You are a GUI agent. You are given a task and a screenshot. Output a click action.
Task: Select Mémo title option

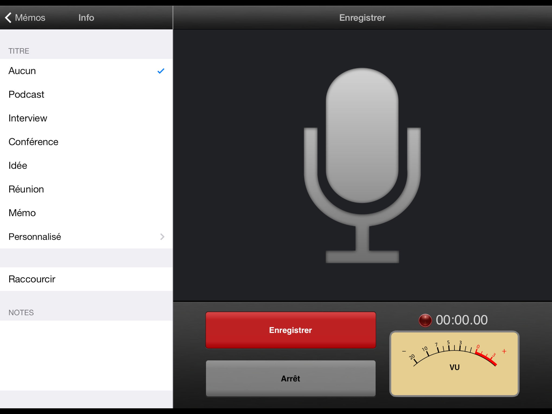coord(86,213)
